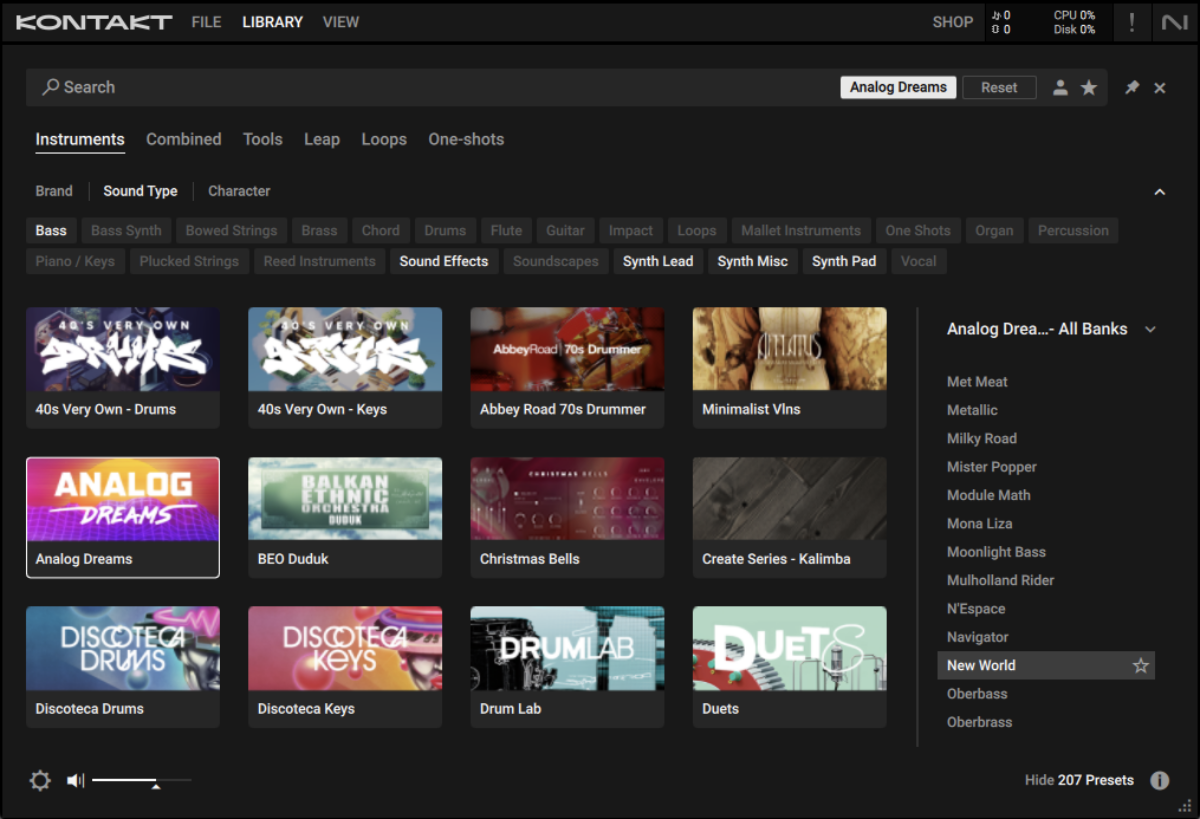
Task: Select the Mulholland Rider preset
Action: pyautogui.click(x=1046, y=580)
